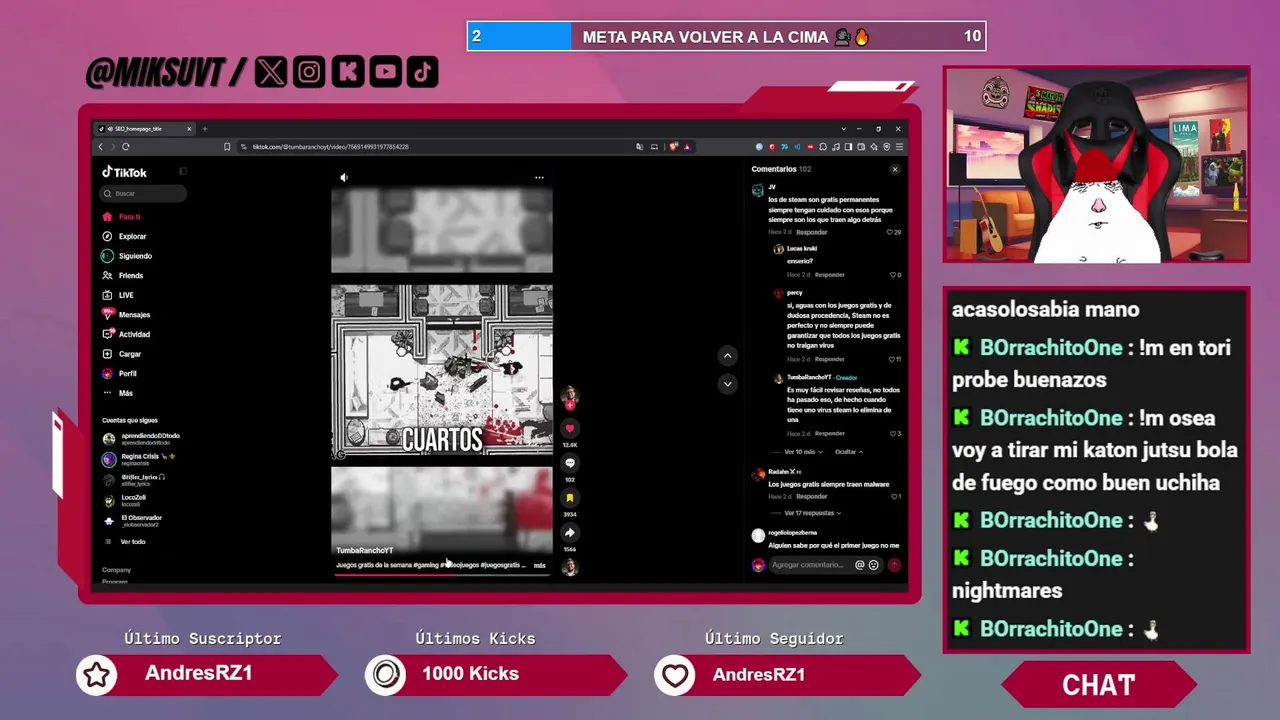Focus the Buscar search field
1280x720 pixels.
click(143, 193)
